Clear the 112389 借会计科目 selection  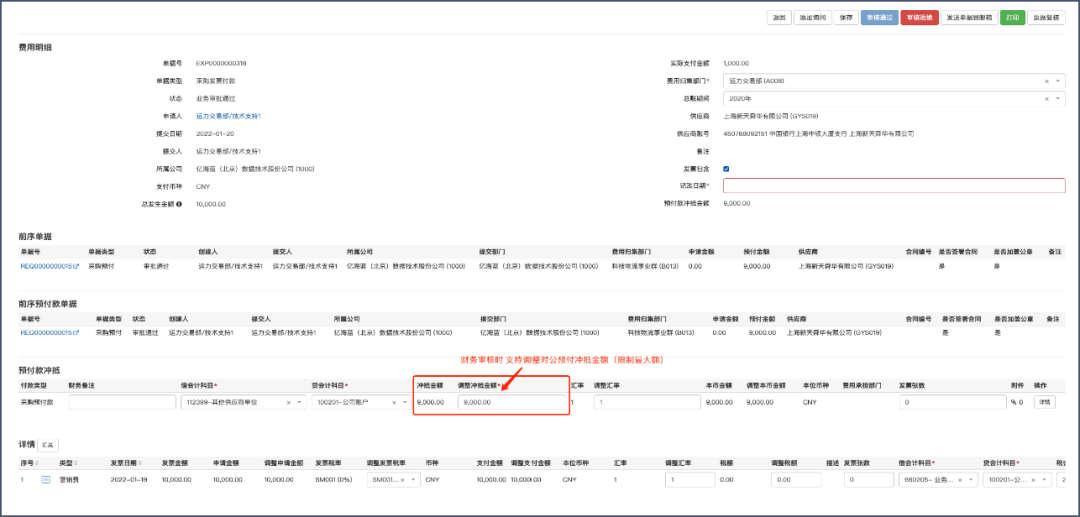(x=289, y=402)
